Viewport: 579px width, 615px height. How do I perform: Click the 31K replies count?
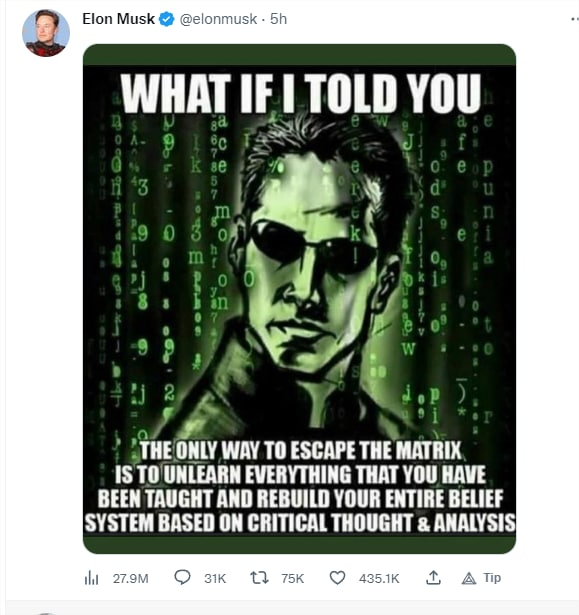[x=215, y=579]
